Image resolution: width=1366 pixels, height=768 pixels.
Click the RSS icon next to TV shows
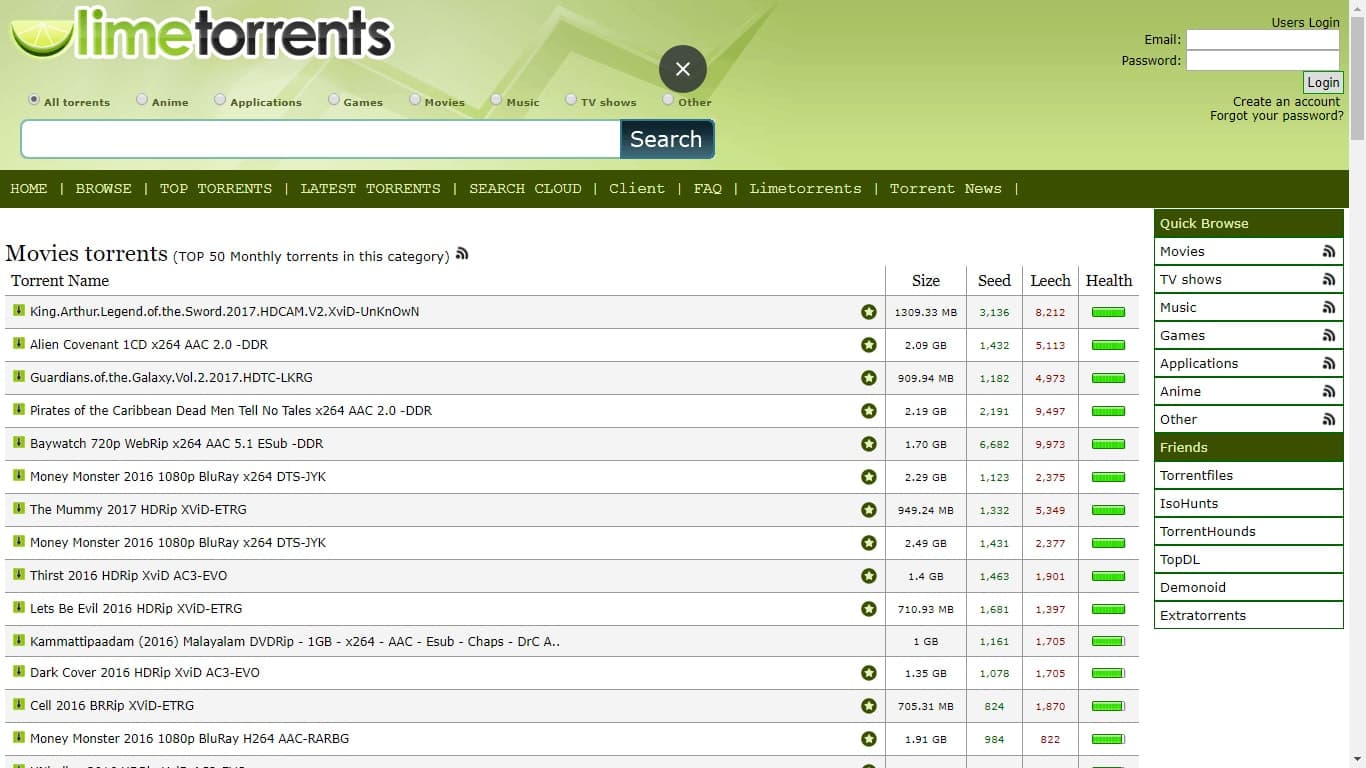tap(1329, 280)
